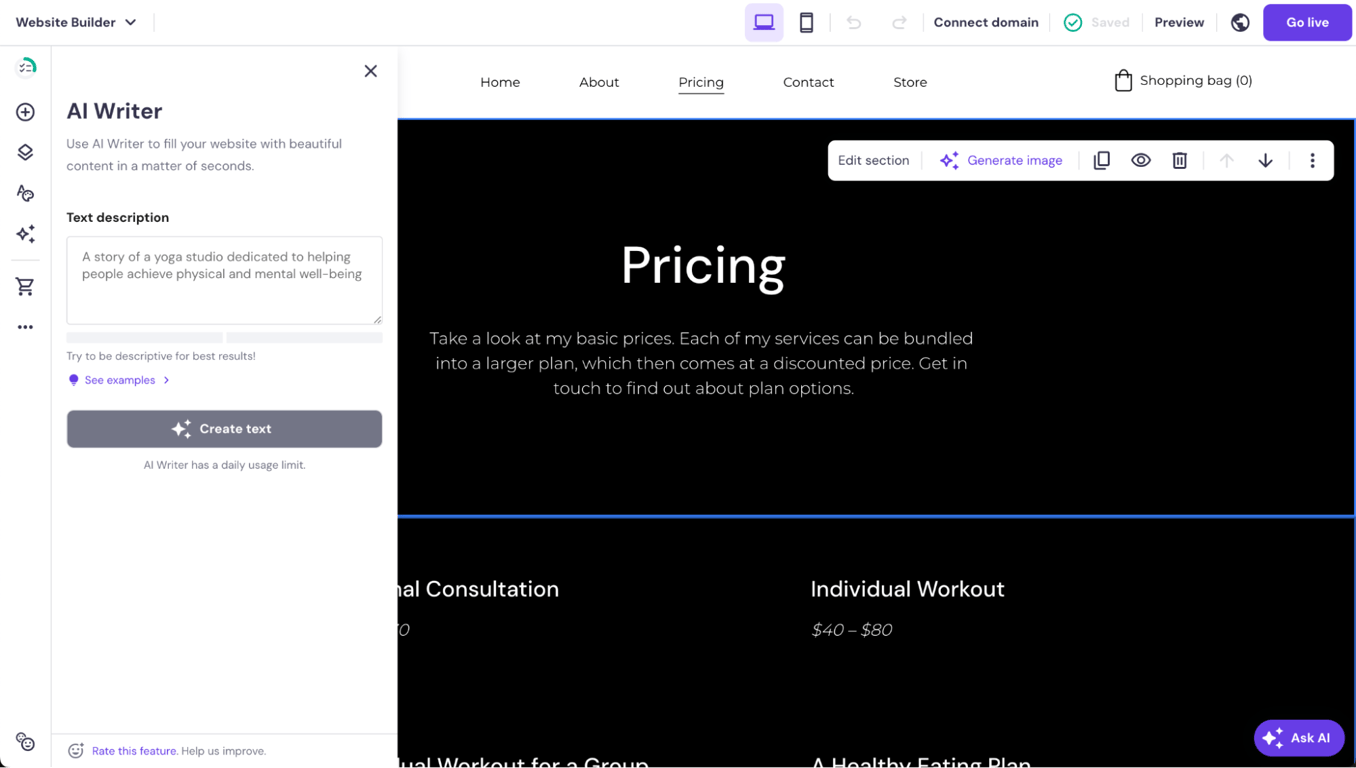Select the Add elements tool in sidebar
The height and width of the screenshot is (768, 1356).
[24, 112]
